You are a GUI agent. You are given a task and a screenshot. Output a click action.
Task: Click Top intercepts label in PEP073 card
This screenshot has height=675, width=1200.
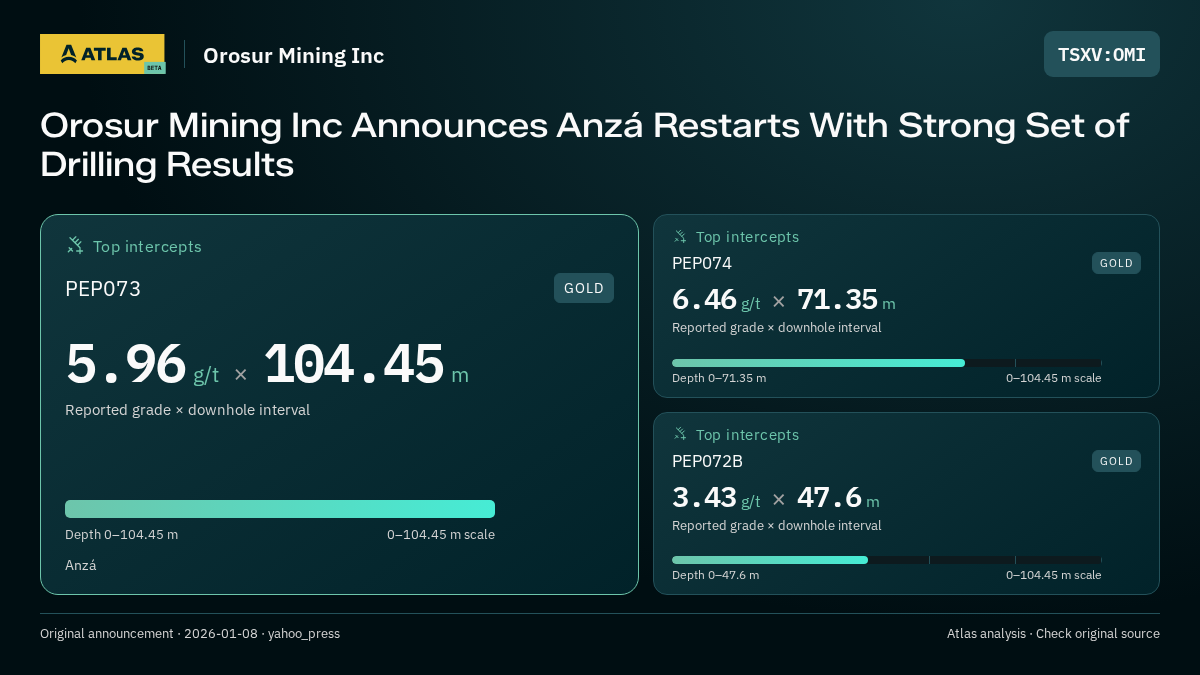(147, 246)
